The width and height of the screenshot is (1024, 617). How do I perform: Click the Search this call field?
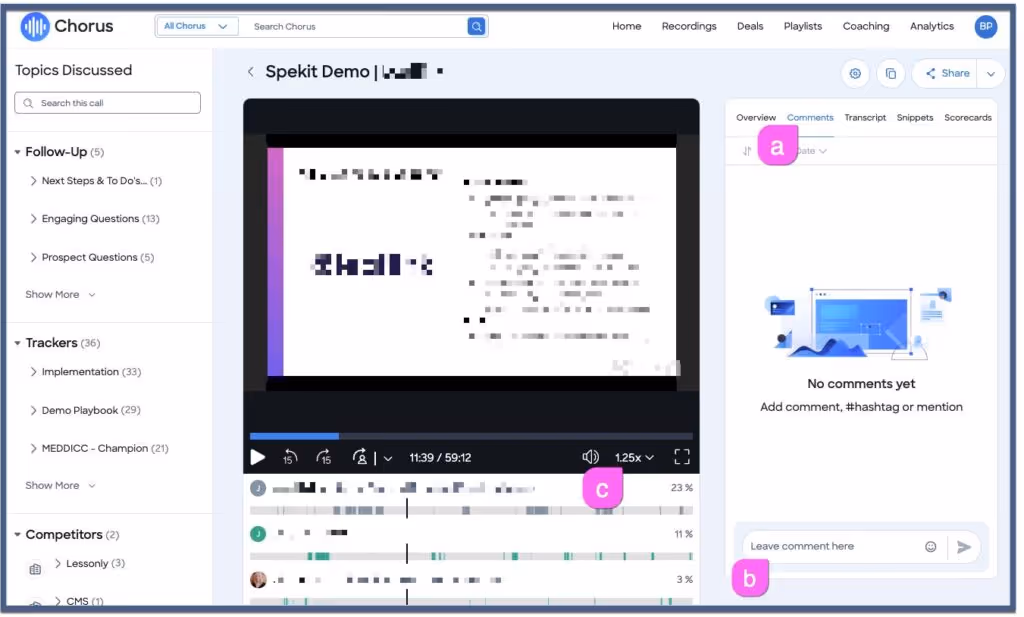pyautogui.click(x=108, y=103)
